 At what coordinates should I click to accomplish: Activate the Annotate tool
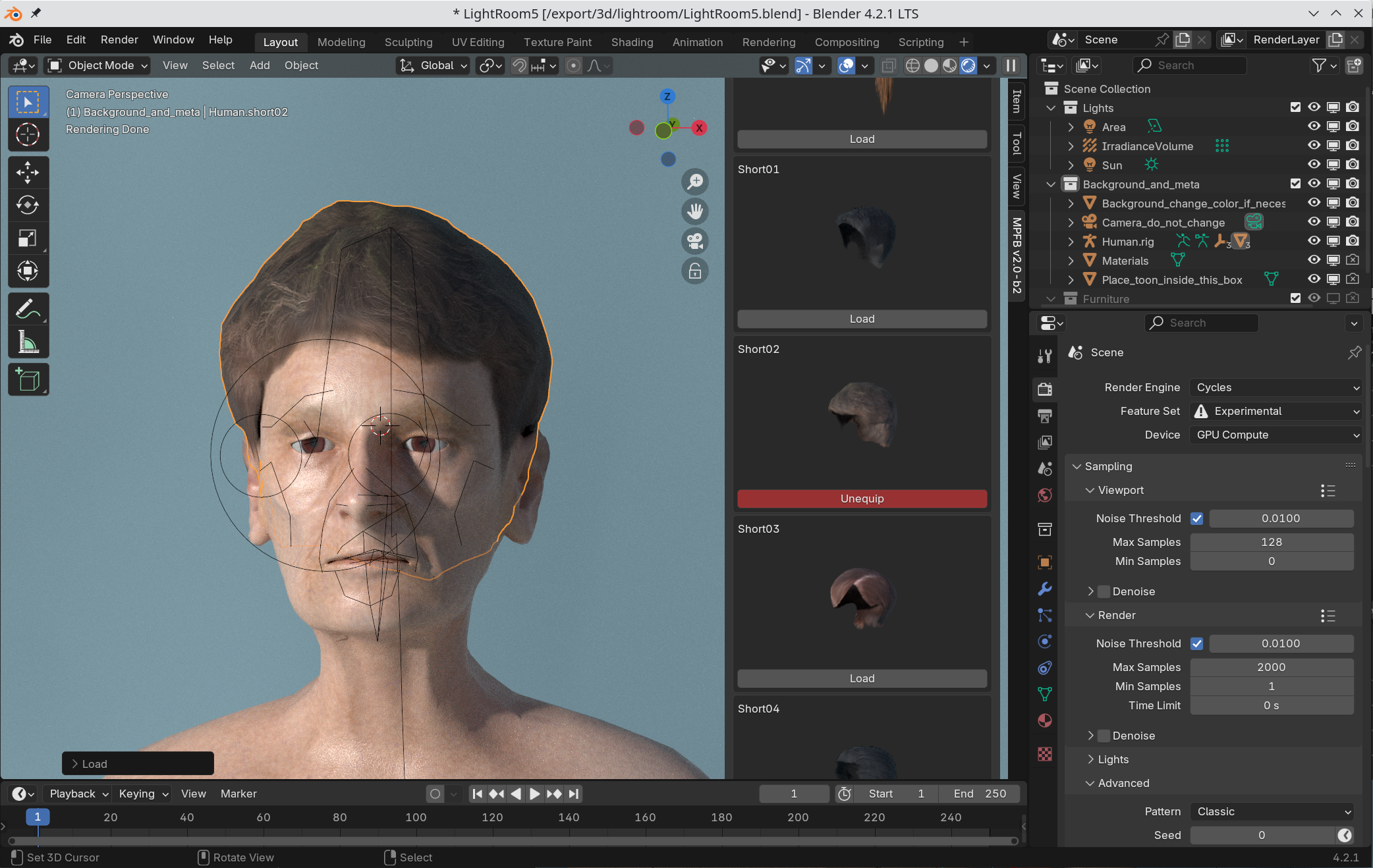[28, 309]
